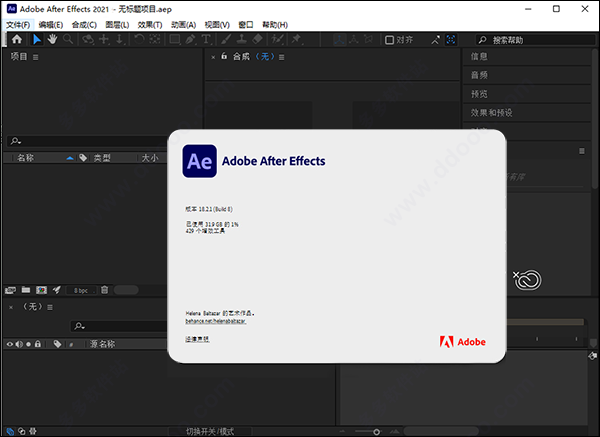Image resolution: width=600 pixels, height=437 pixels.
Task: Toggle the solo column in timeline
Action: 28,344
